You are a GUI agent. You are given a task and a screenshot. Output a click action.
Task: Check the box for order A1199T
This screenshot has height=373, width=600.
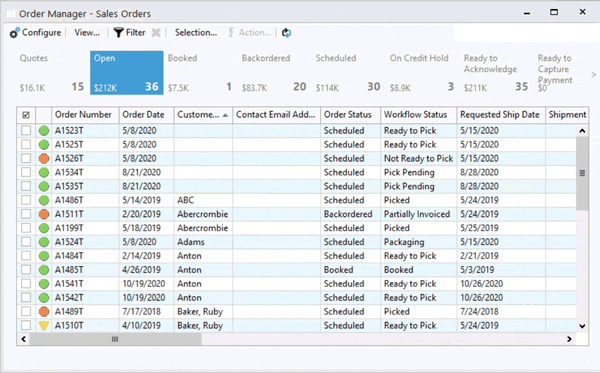(x=26, y=228)
